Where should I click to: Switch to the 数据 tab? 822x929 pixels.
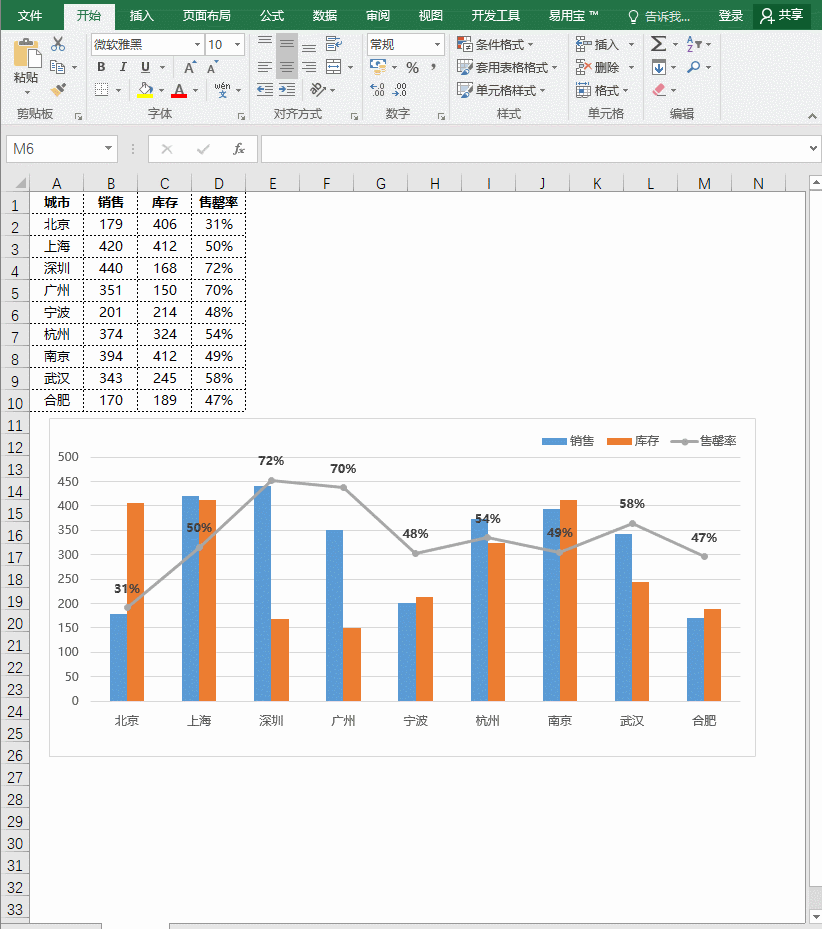coord(325,15)
